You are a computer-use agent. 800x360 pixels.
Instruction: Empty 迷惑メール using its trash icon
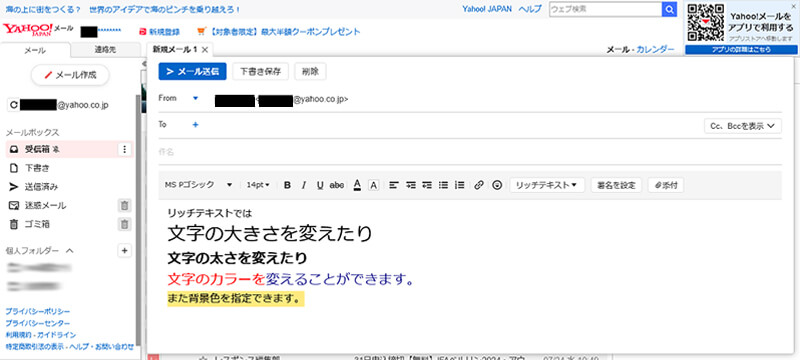tap(125, 205)
